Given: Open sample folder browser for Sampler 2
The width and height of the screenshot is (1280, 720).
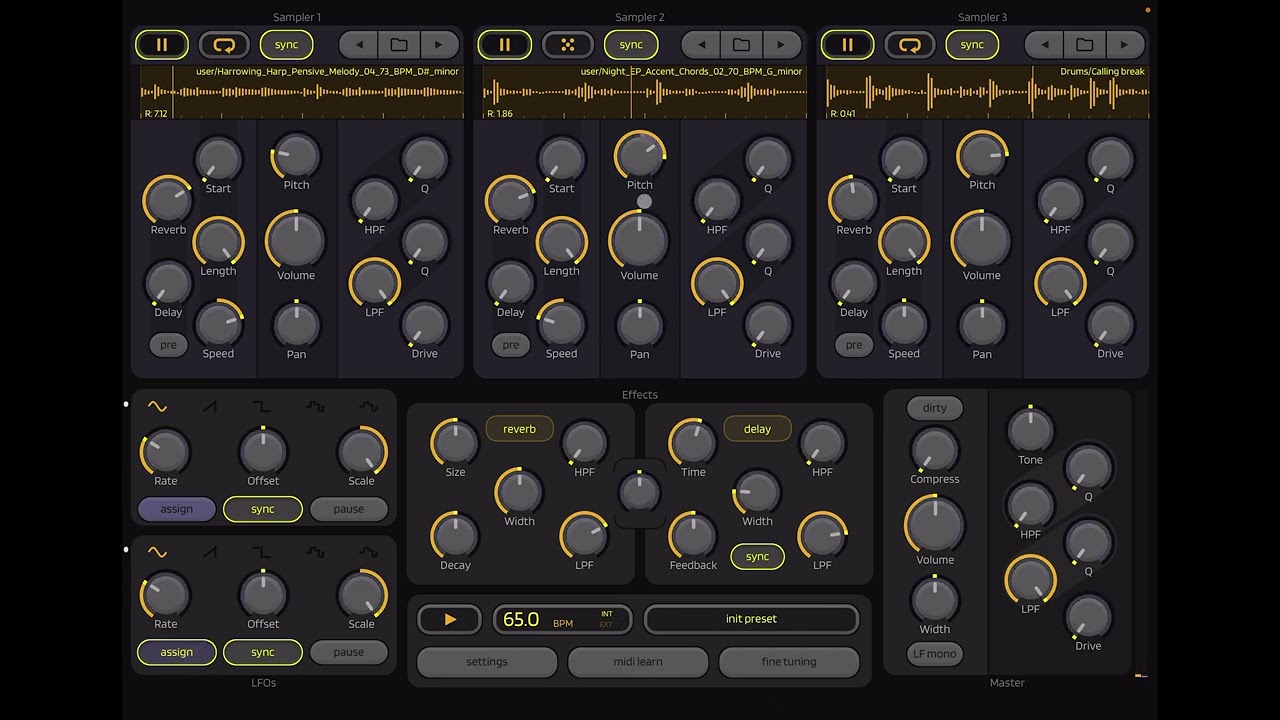Looking at the screenshot, I should point(741,45).
